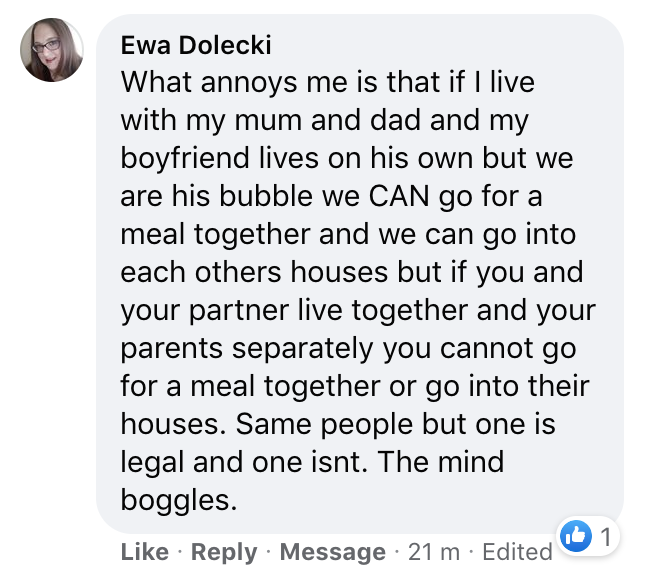
Task: Click the reaction count number 1
Action: [606, 537]
